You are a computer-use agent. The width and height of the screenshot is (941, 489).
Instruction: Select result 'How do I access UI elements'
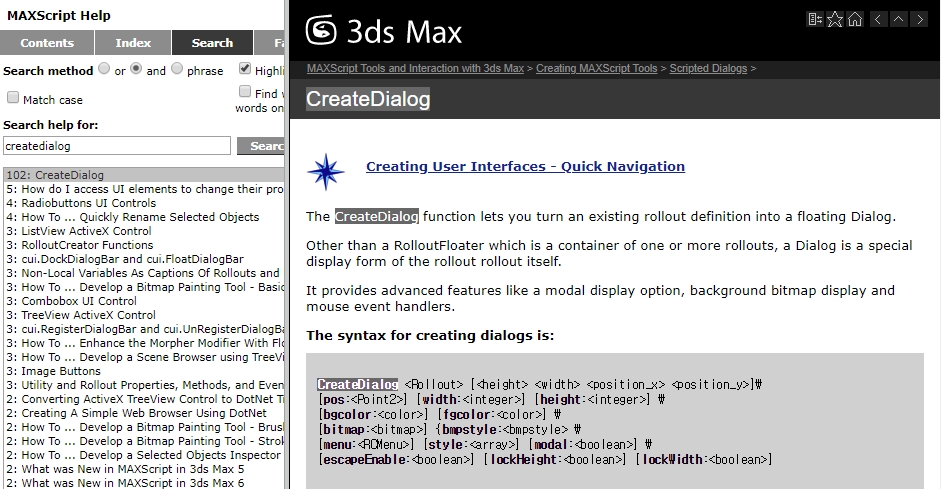click(144, 189)
